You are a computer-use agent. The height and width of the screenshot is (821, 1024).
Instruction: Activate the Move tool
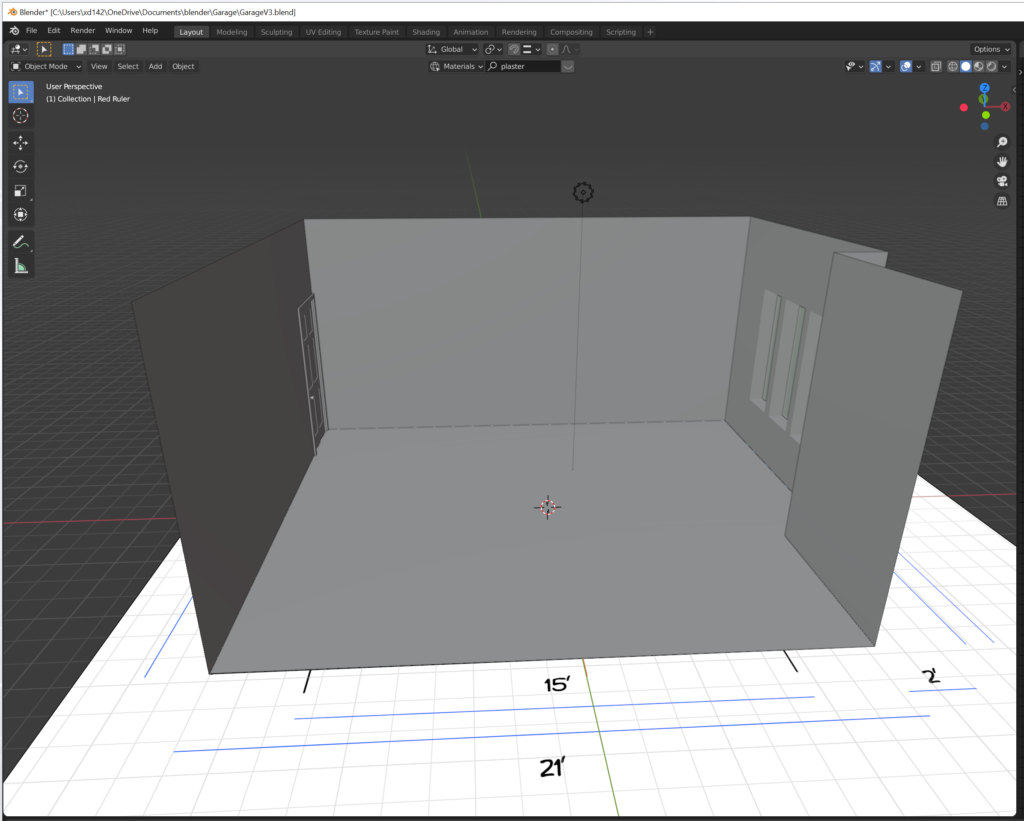(x=20, y=143)
